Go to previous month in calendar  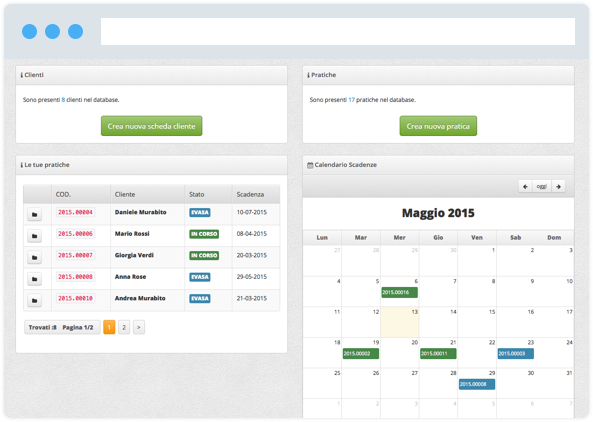tap(525, 186)
